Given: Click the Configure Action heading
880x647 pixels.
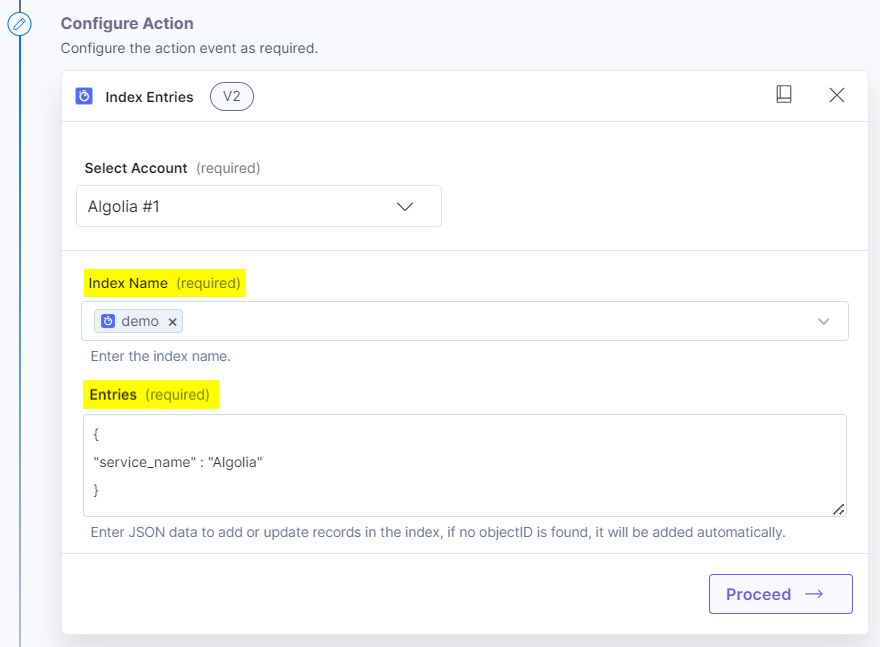Looking at the screenshot, I should coord(127,24).
